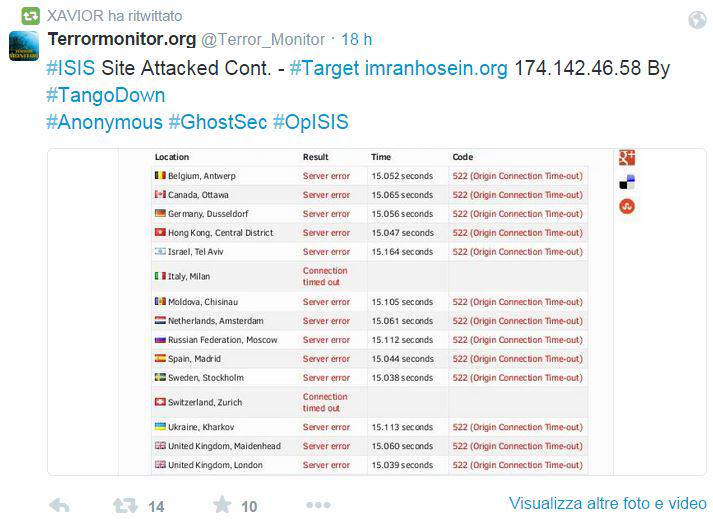Screen dimensions: 713x522
Task: Click the globe icon at top right
Action: [x=697, y=20]
